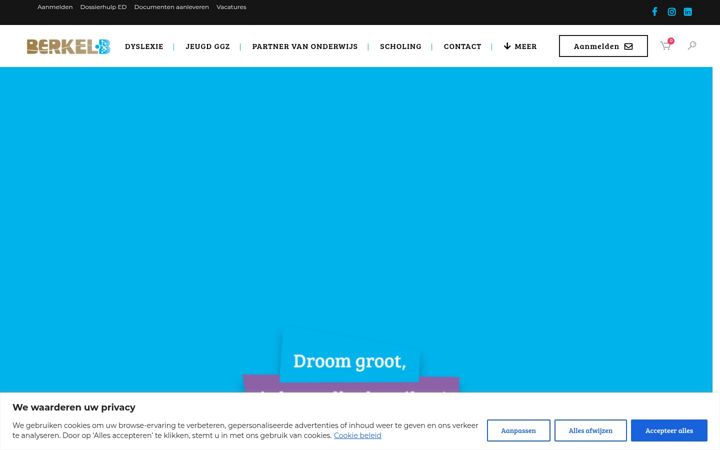Go to the Contact page

(462, 46)
